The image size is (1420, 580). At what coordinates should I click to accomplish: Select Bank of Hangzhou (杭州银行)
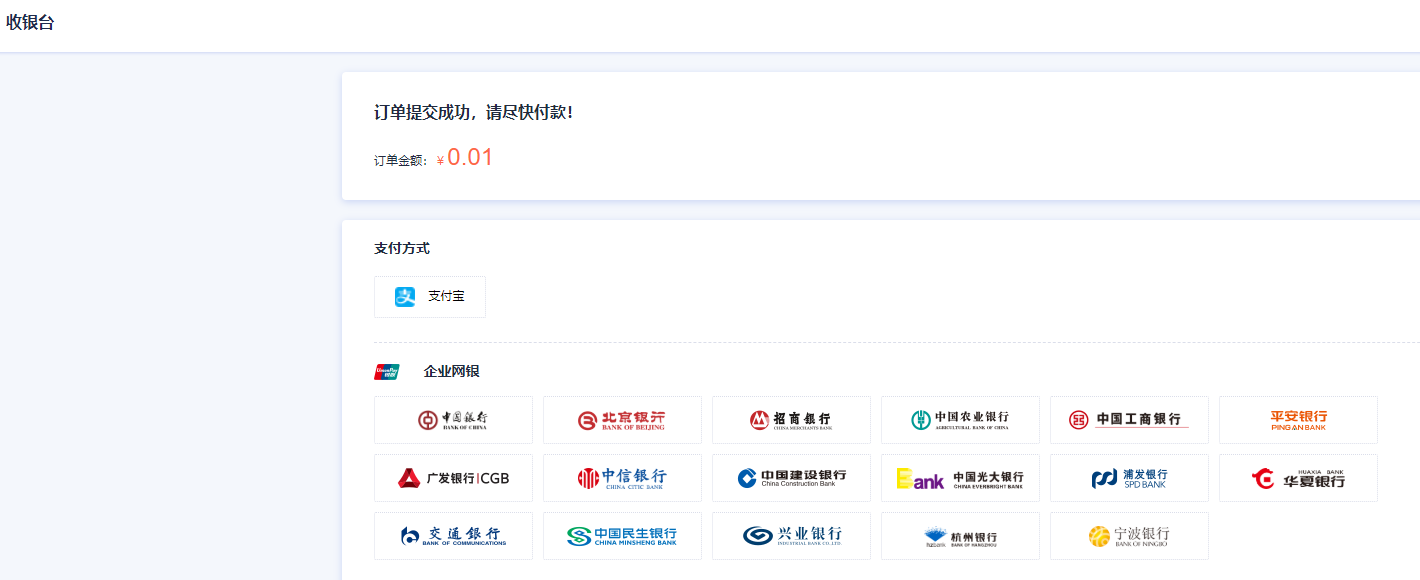tap(960, 536)
